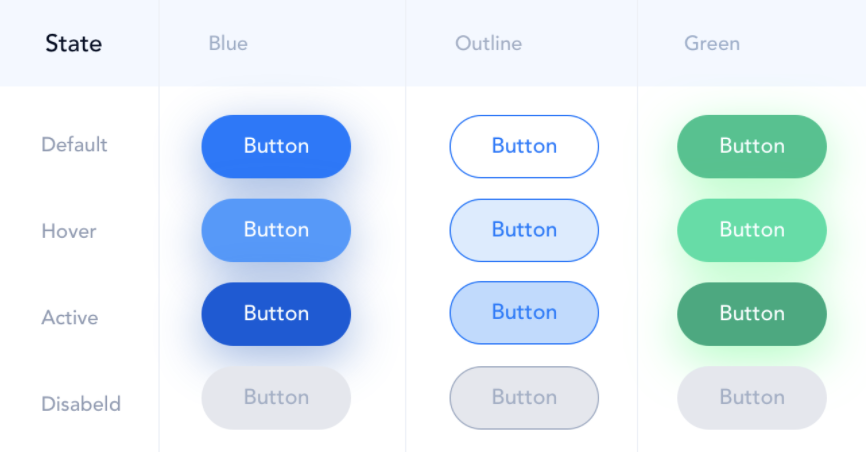866x452 pixels.
Task: Click the Disabeld row label
Action: [x=81, y=404]
